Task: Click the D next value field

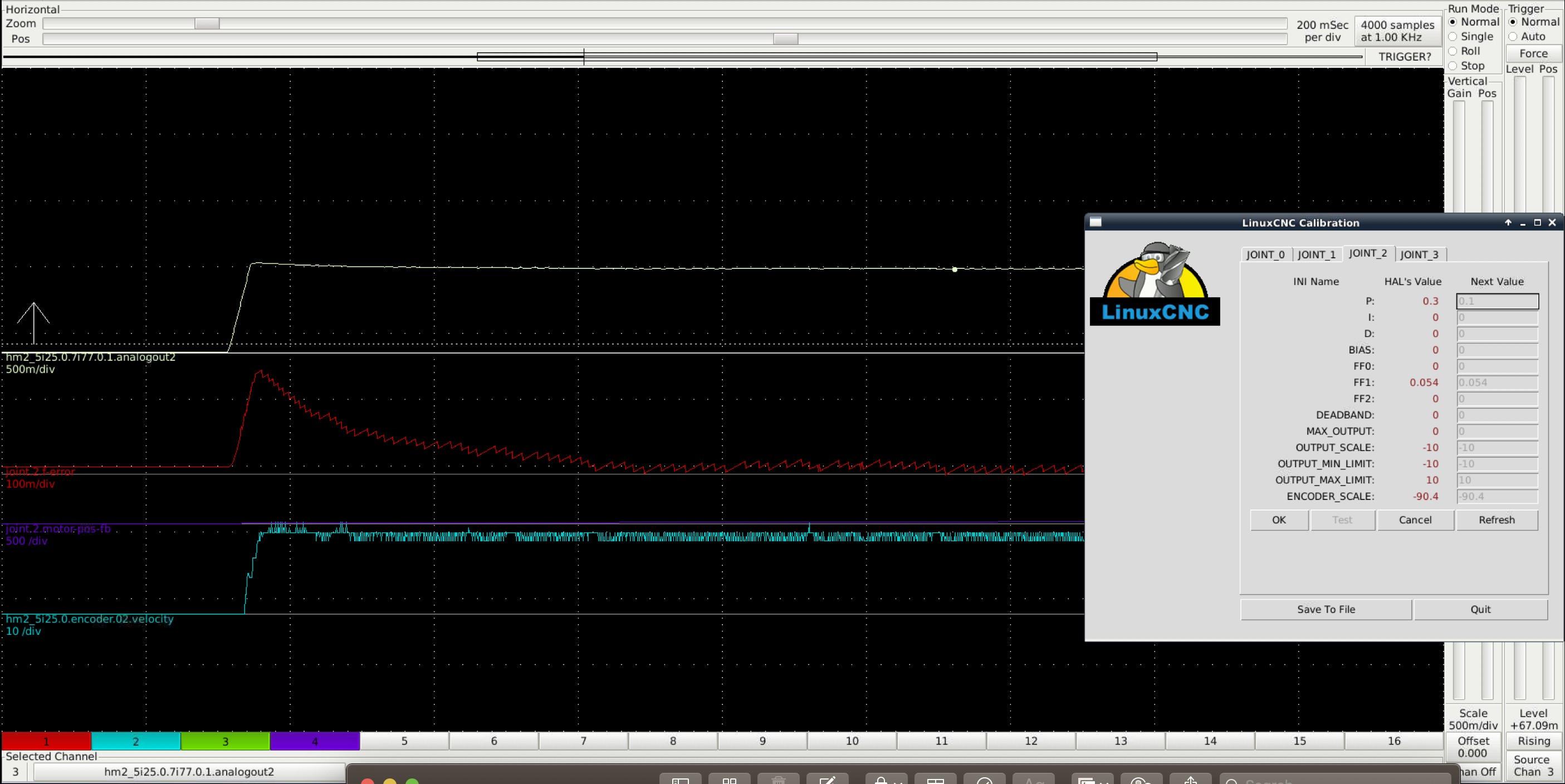Action: 1497,334
